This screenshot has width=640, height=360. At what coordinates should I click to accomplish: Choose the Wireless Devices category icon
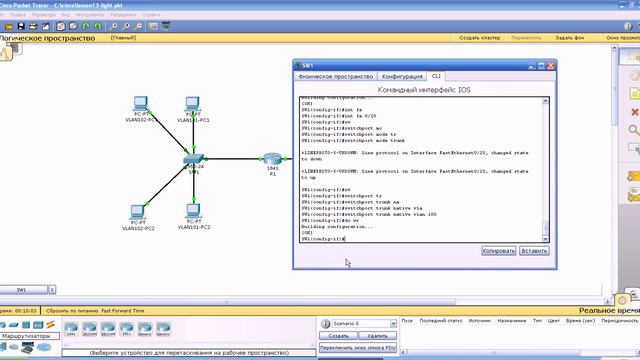tap(38, 325)
